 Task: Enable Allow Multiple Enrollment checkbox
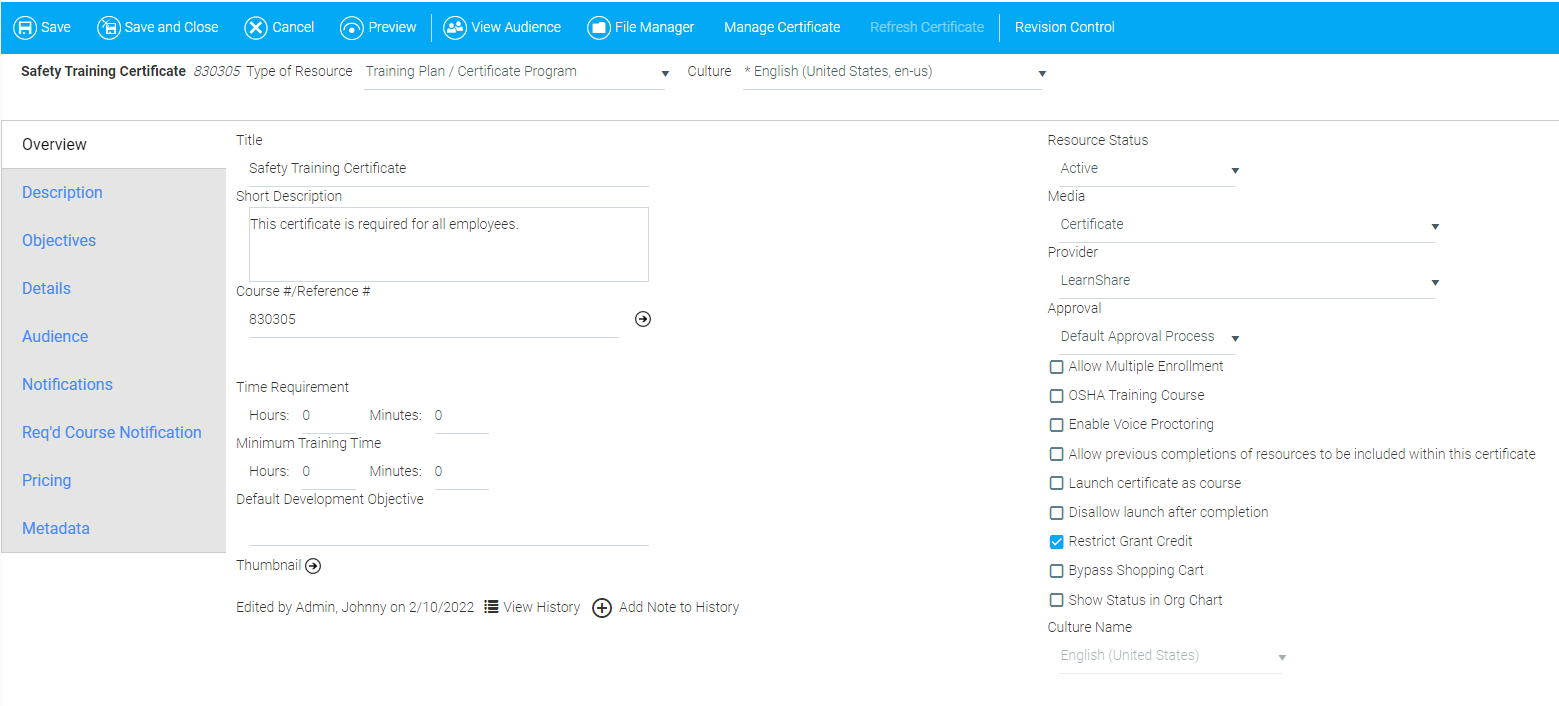click(x=1056, y=367)
